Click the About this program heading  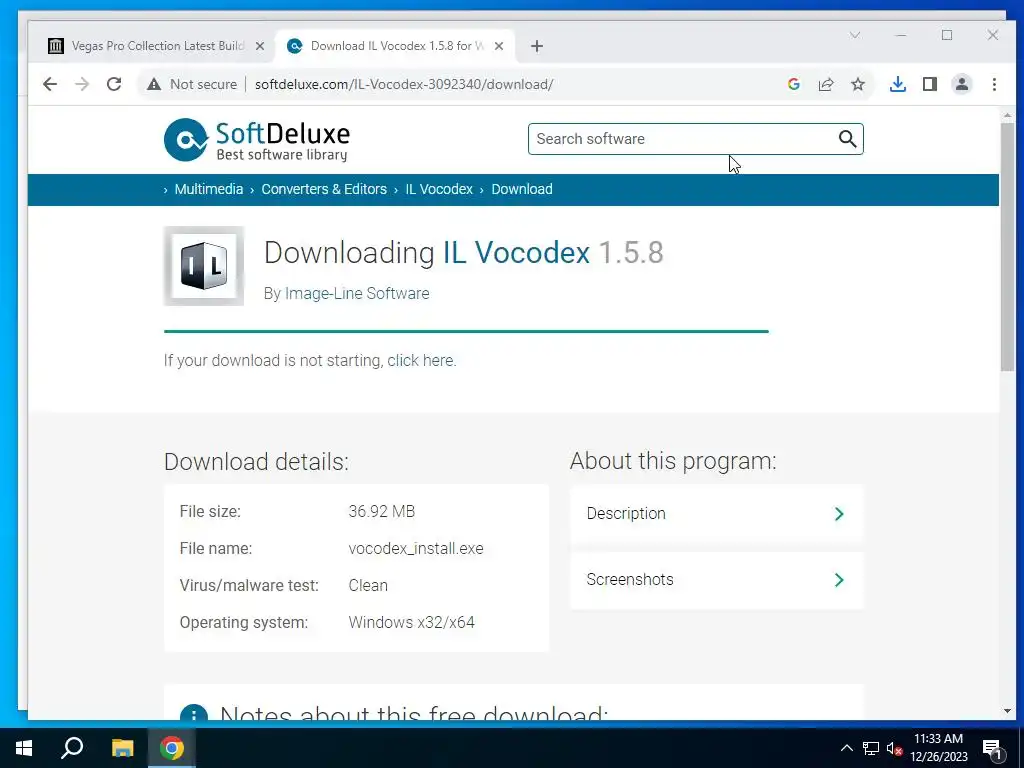[x=673, y=461]
